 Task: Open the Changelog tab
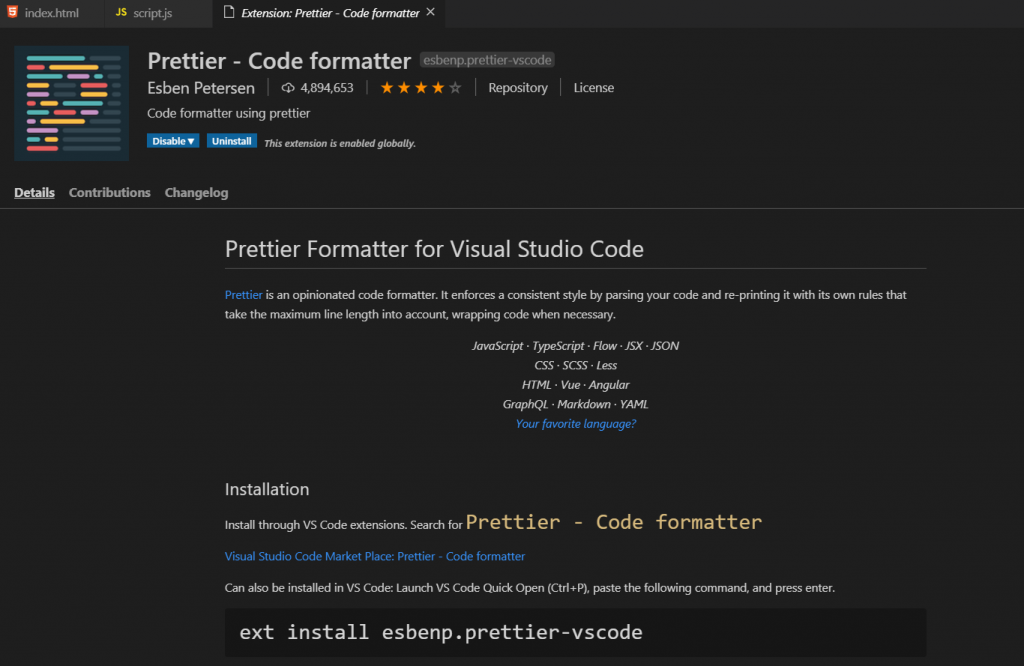[x=197, y=193]
